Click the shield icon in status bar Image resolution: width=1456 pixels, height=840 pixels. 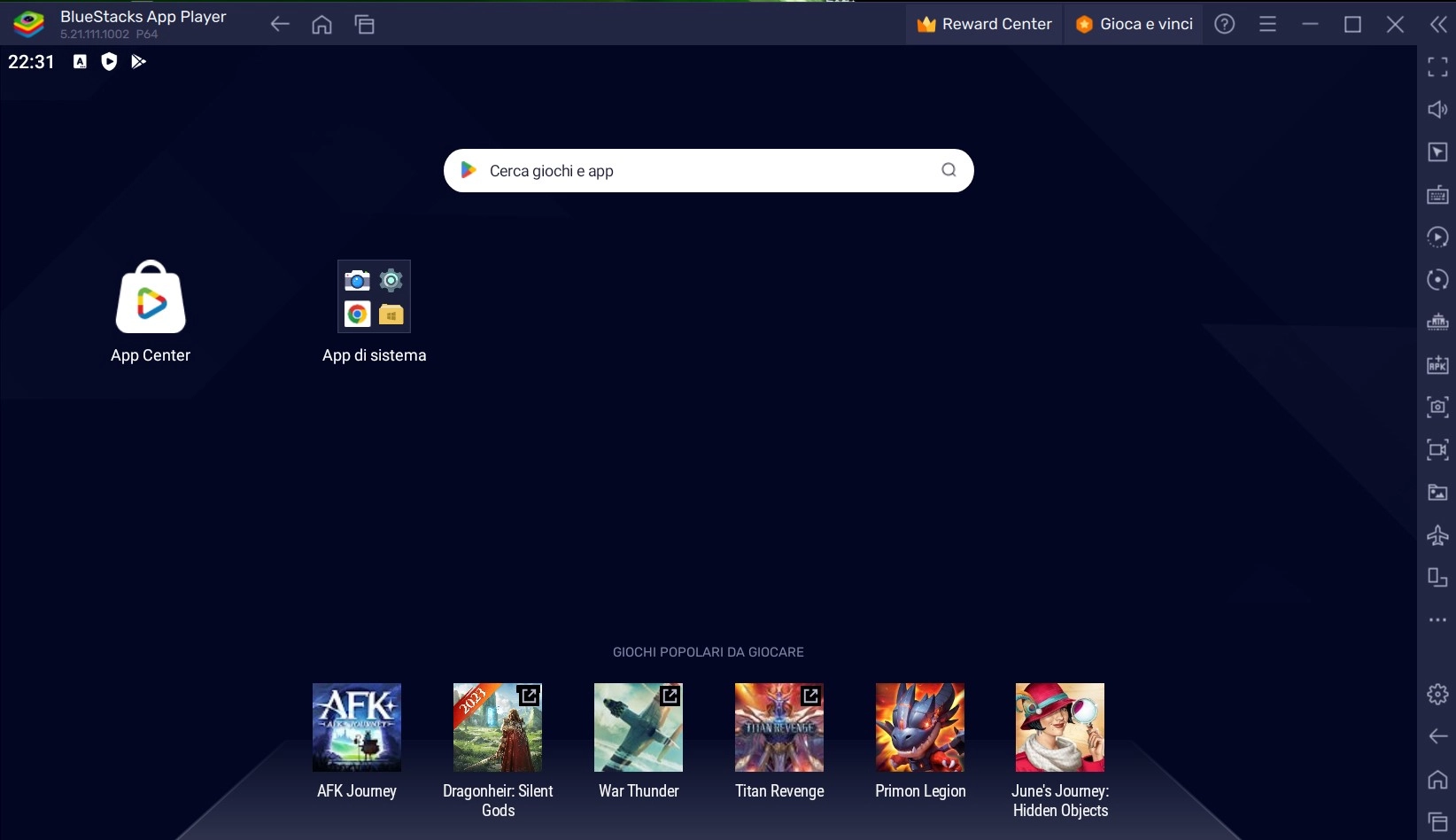tap(109, 61)
